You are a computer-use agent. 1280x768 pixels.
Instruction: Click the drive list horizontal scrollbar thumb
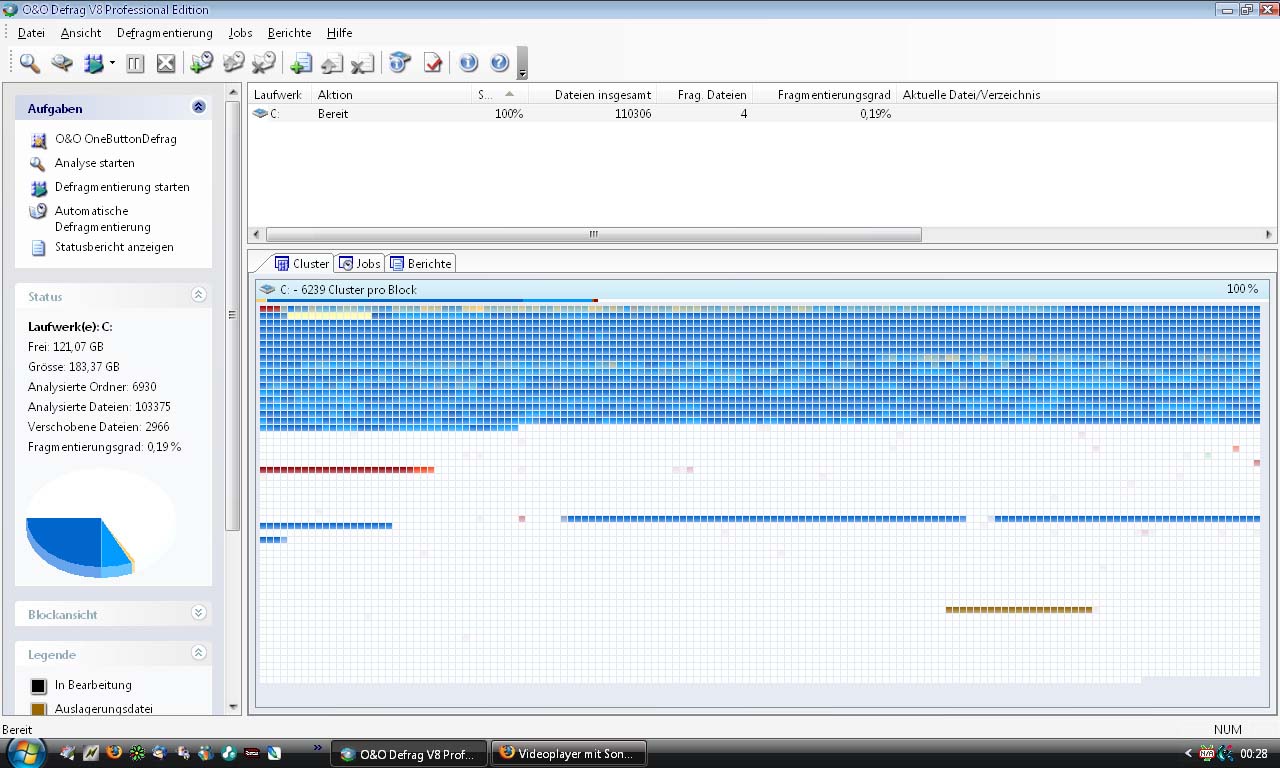coord(593,235)
